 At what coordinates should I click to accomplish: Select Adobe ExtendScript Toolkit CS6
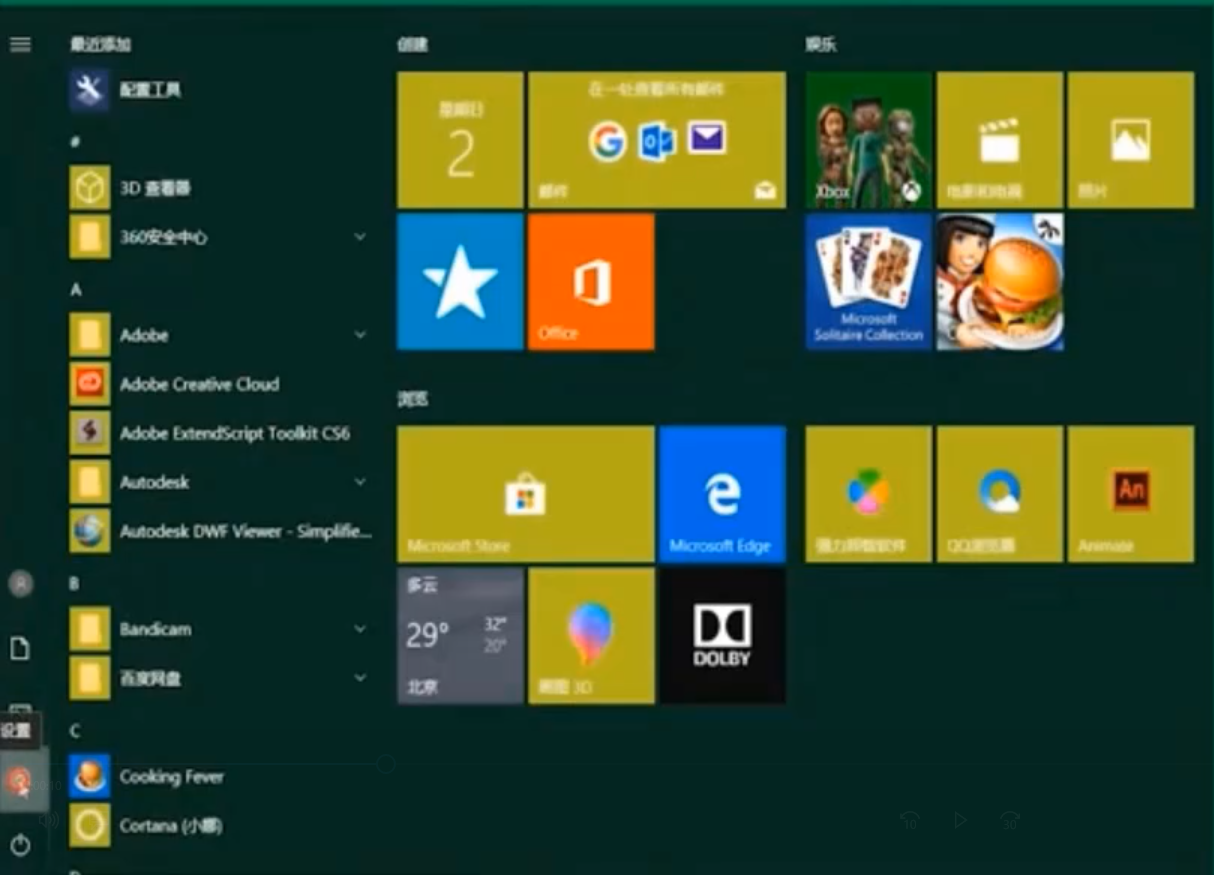(234, 433)
